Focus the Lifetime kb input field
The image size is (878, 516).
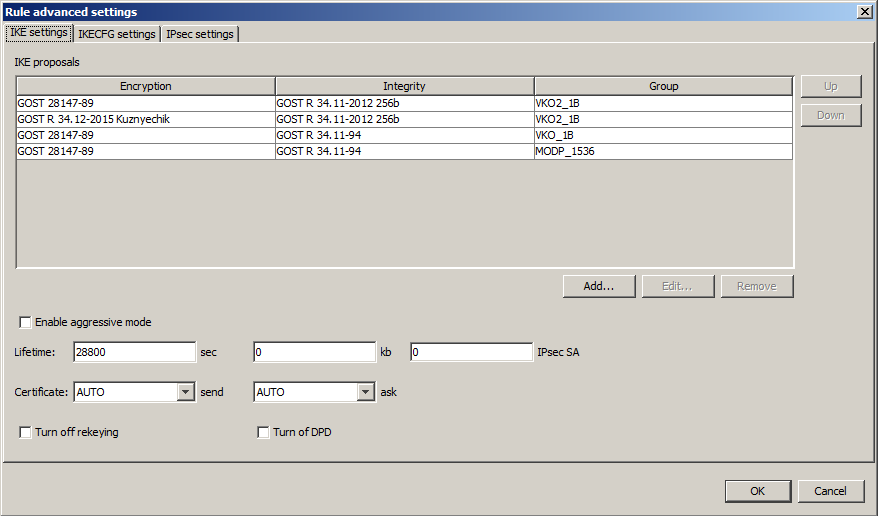pyautogui.click(x=315, y=352)
